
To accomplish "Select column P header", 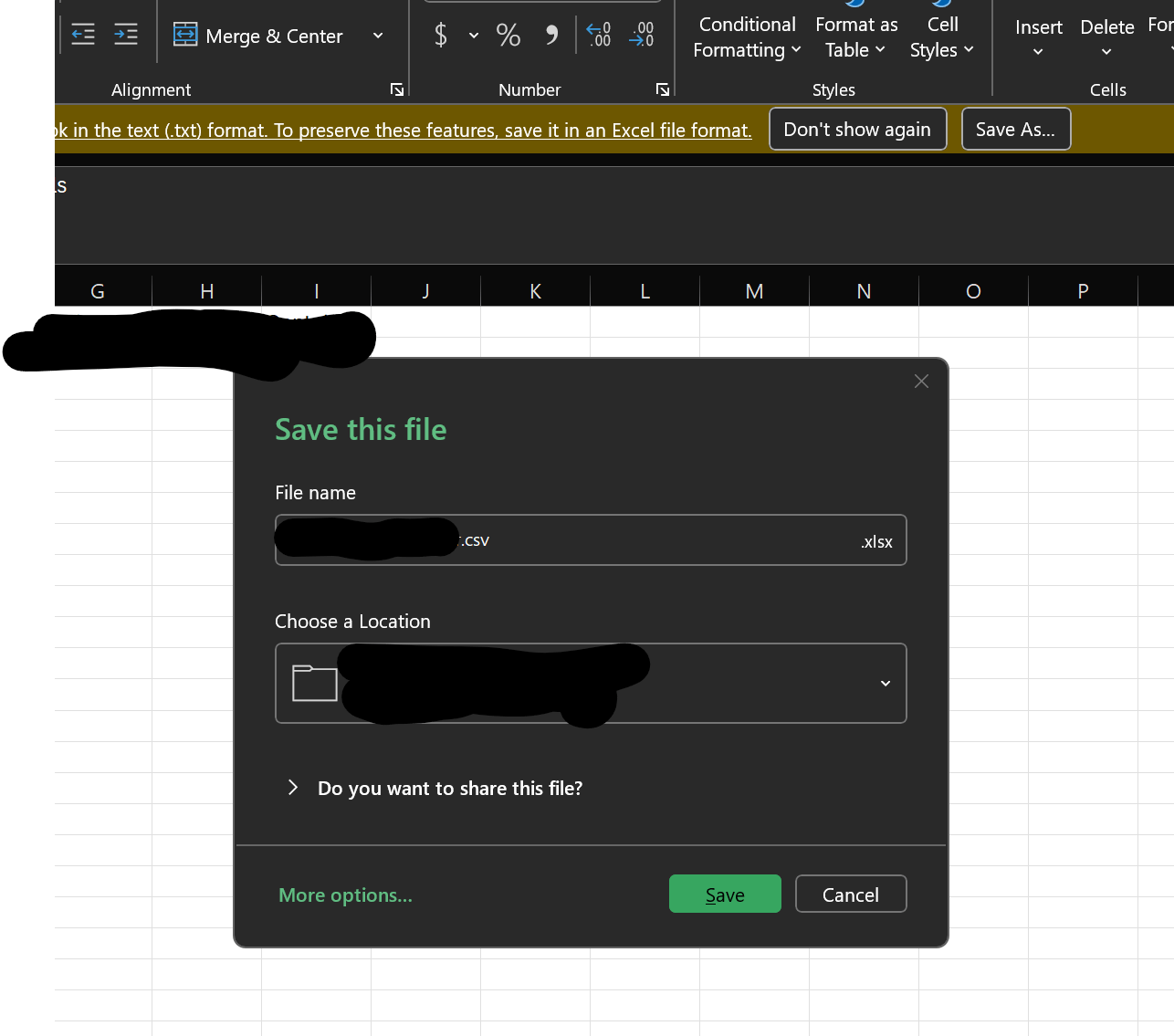I will (1084, 291).
